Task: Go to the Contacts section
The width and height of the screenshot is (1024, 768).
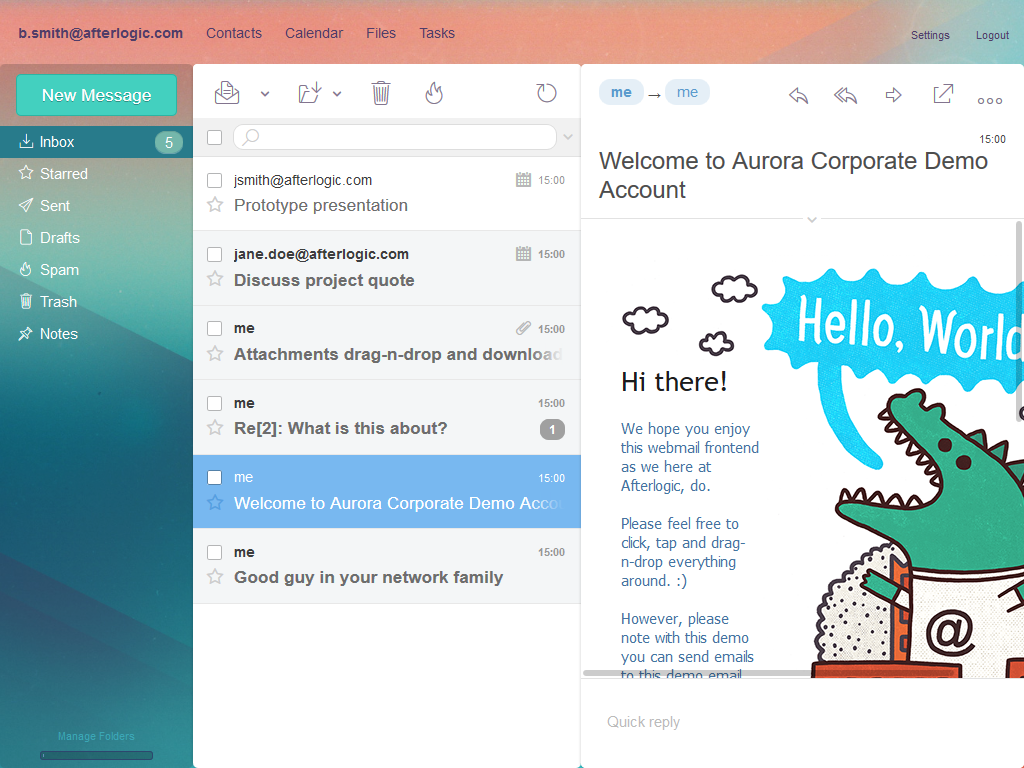Action: pyautogui.click(x=234, y=33)
